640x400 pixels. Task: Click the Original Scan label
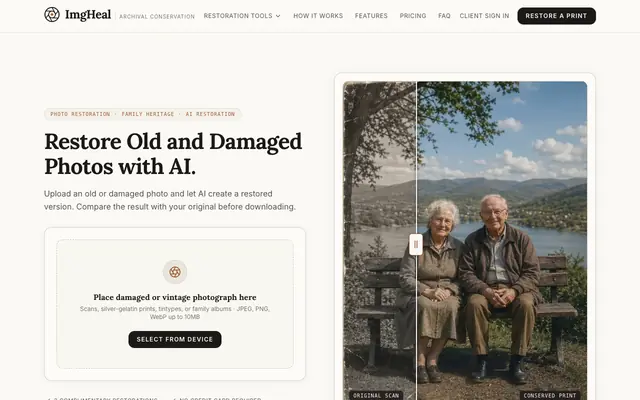[376, 396]
